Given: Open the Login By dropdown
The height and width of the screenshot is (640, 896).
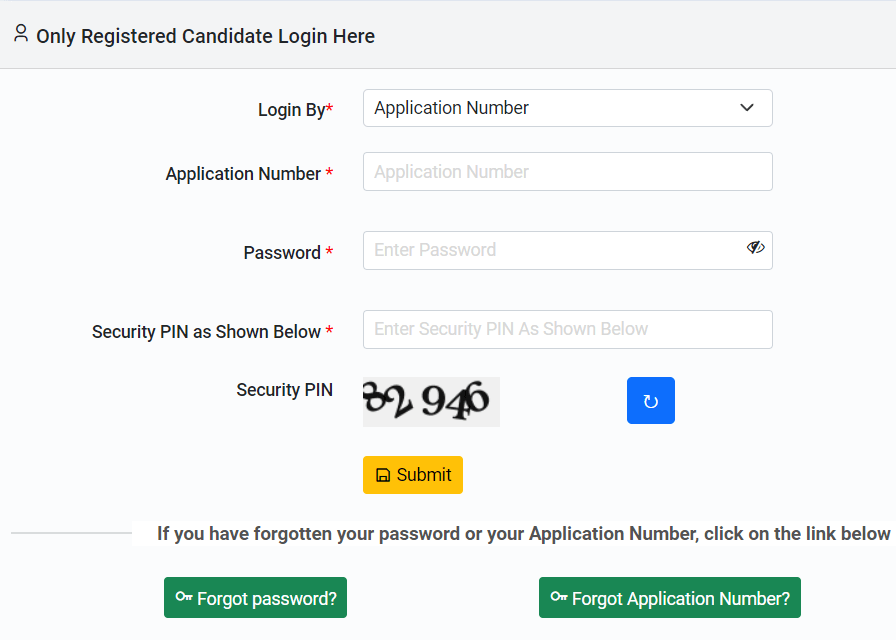Looking at the screenshot, I should point(567,108).
